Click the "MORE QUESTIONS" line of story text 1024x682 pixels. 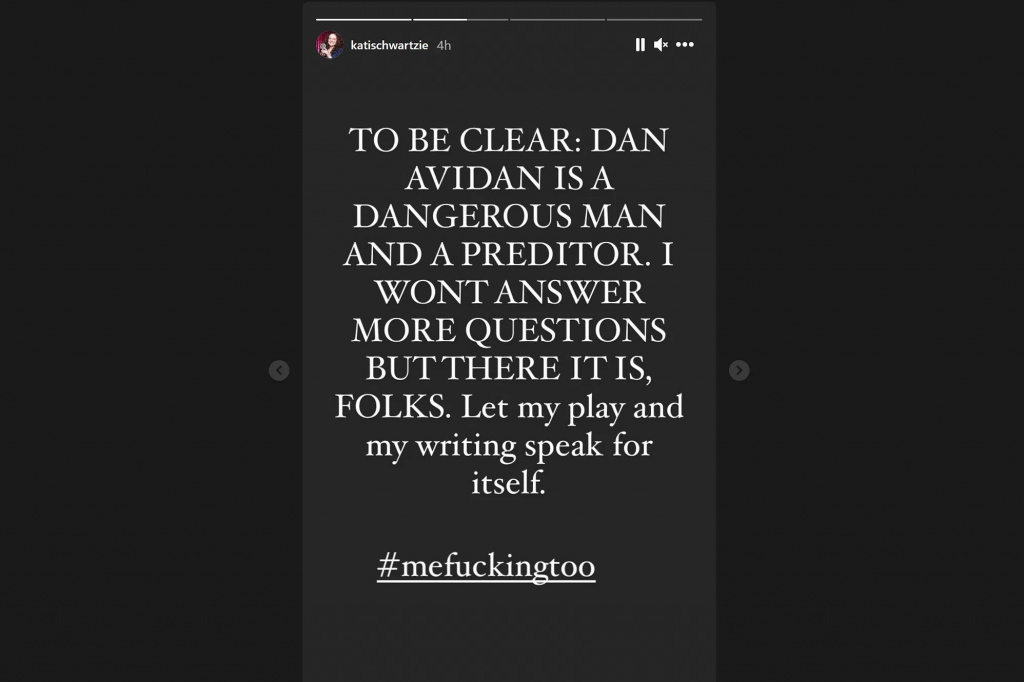tap(509, 330)
